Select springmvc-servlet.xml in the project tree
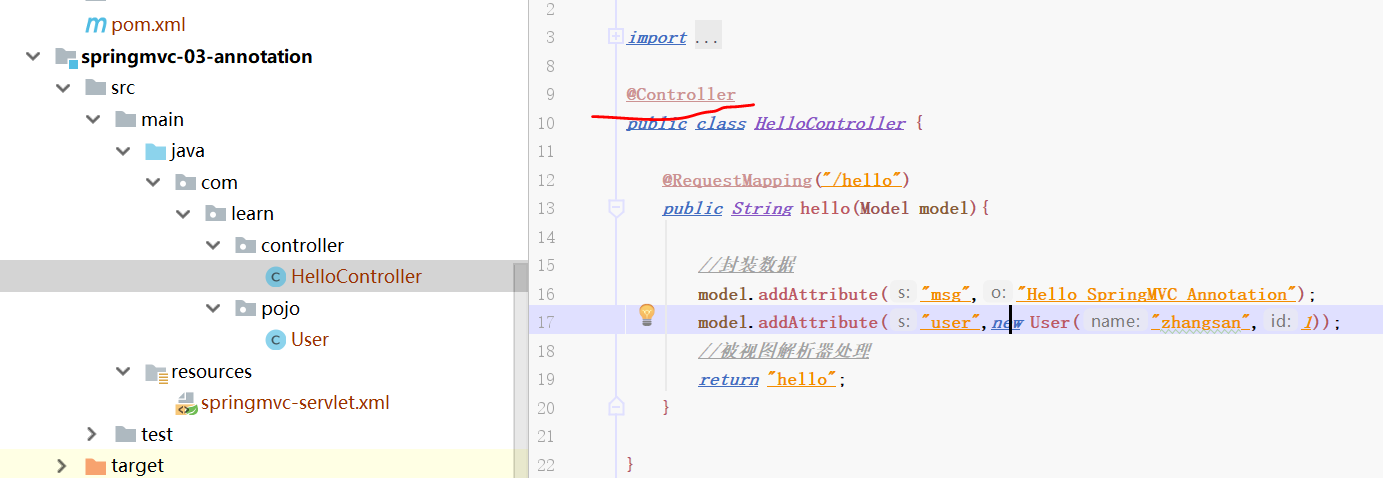The image size is (1383, 478). tap(295, 403)
